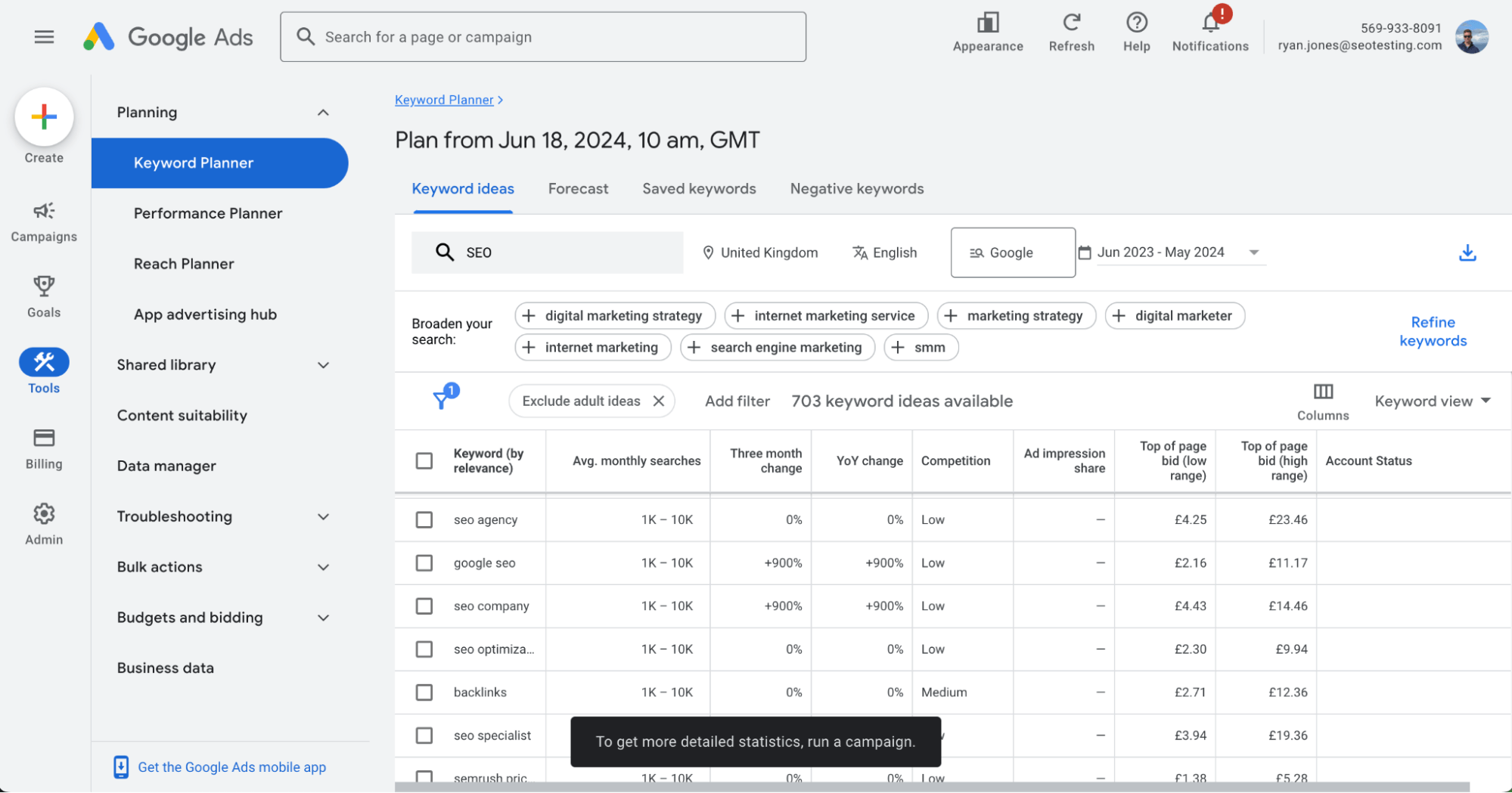The image size is (1512, 793).
Task: Open Performance Planner
Action: pyautogui.click(x=208, y=213)
